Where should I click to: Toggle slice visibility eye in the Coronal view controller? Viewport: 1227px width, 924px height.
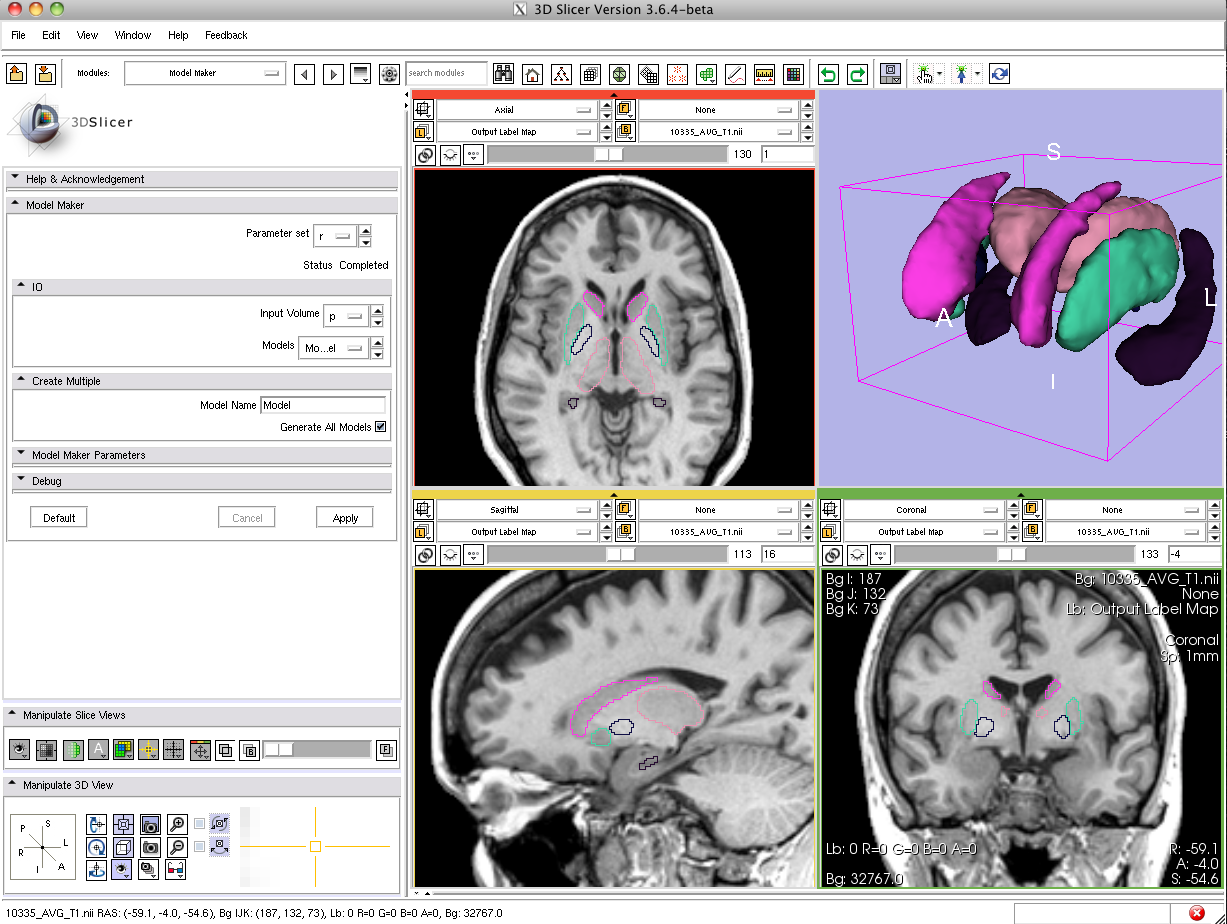coord(856,554)
